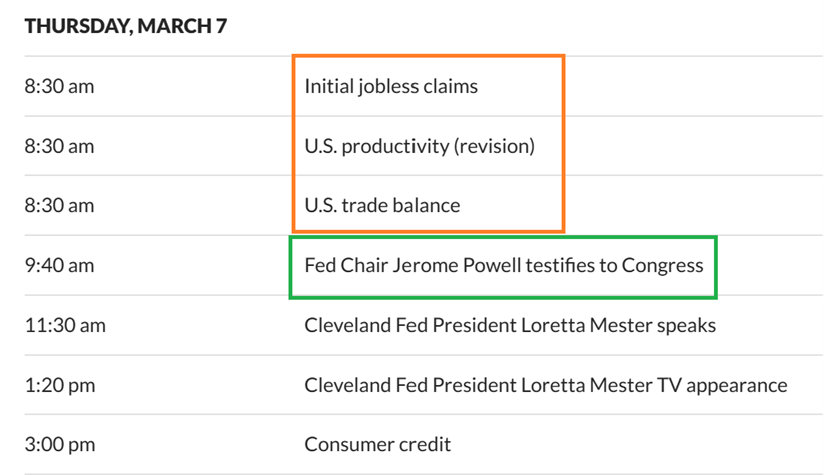Select the U.S. productivity (revision) entry
Image resolution: width=824 pixels, height=475 pixels.
[x=420, y=146]
